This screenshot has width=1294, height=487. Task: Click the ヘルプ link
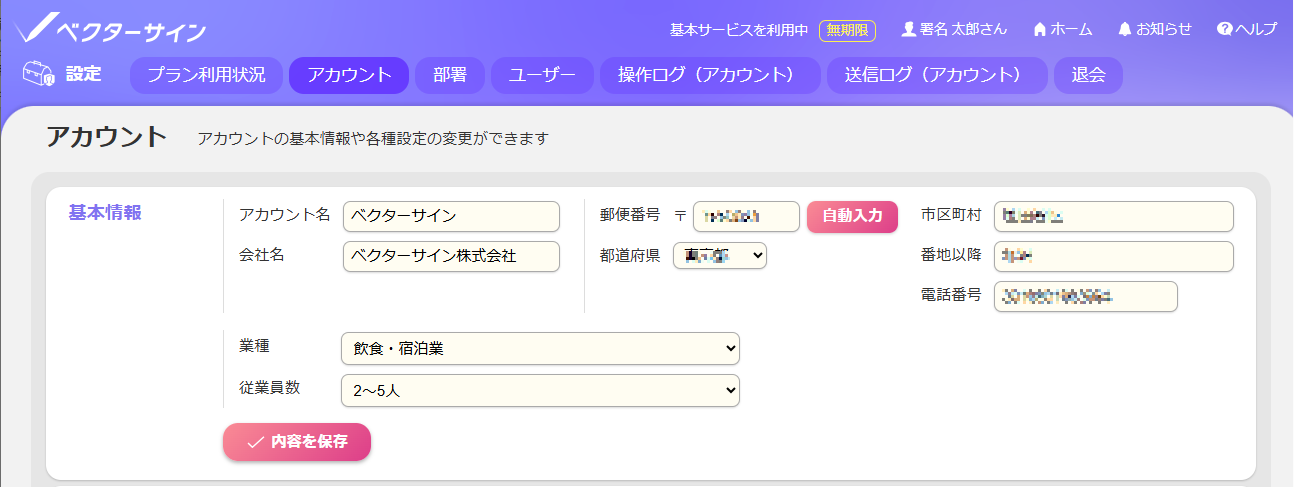coord(1256,30)
